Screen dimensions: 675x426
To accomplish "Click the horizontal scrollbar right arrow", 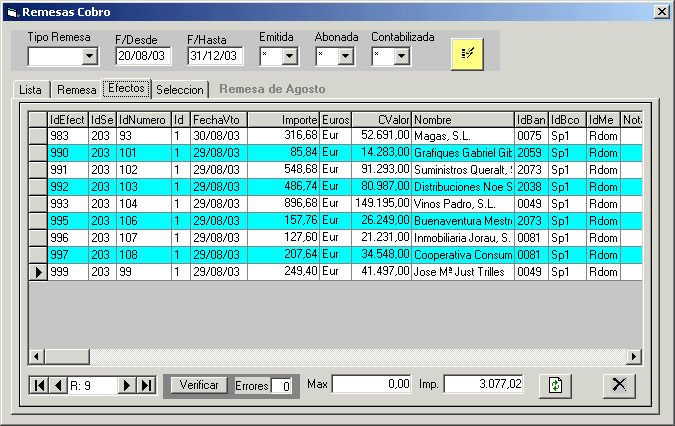I will coord(633,357).
